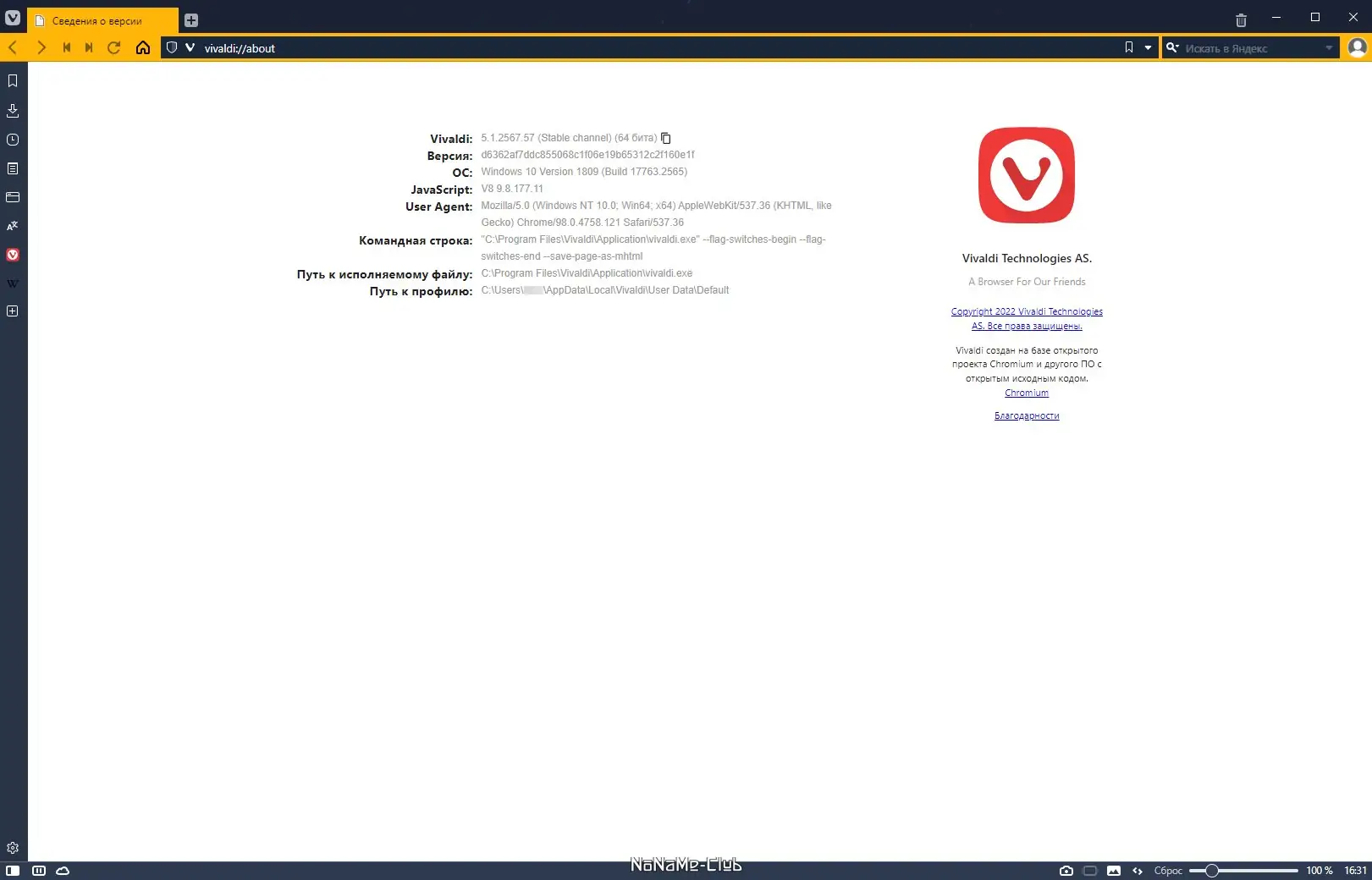Expand the address bar history dropdown

point(1148,47)
